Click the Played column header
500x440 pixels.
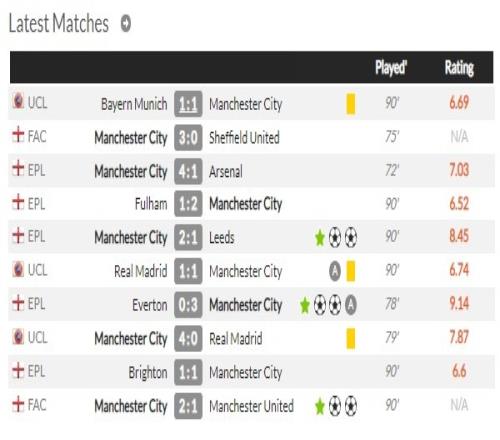coord(391,68)
